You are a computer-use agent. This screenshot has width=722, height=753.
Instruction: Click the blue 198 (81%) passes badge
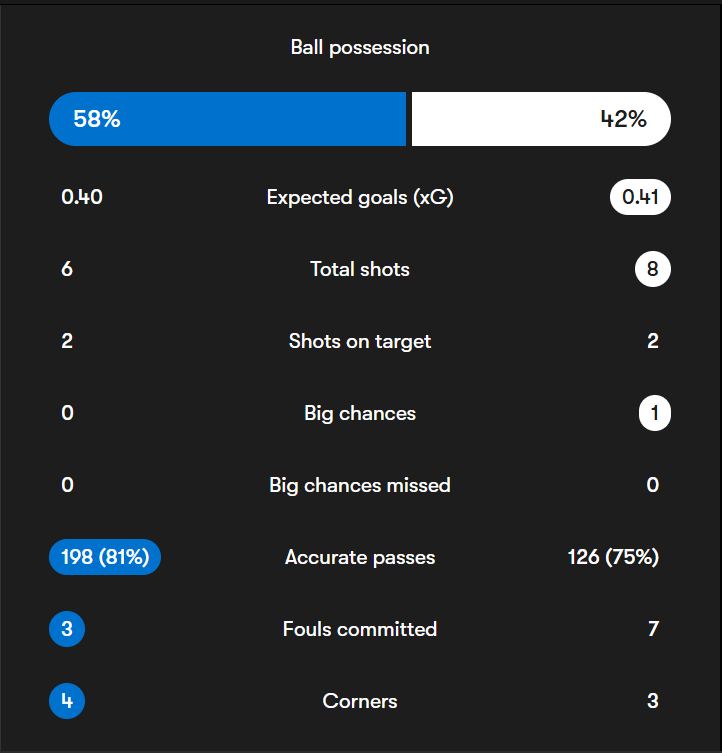[x=105, y=557]
